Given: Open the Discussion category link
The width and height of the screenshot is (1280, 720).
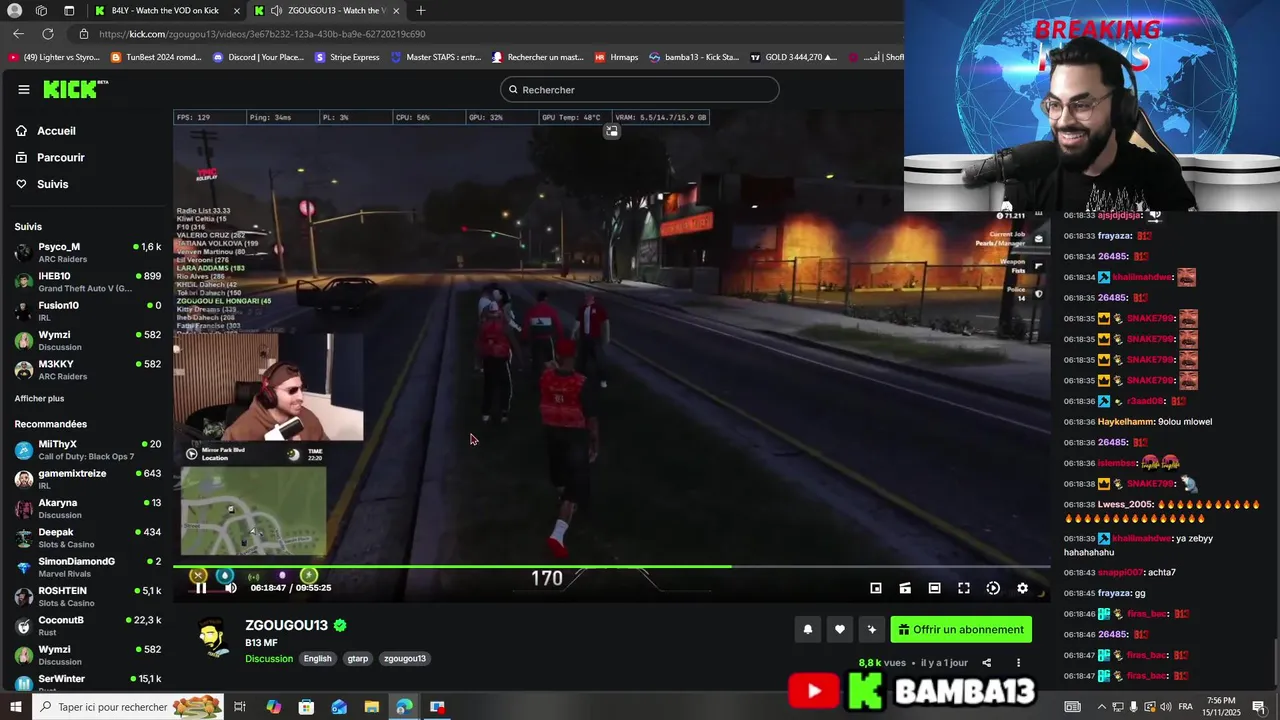Looking at the screenshot, I should (x=269, y=658).
